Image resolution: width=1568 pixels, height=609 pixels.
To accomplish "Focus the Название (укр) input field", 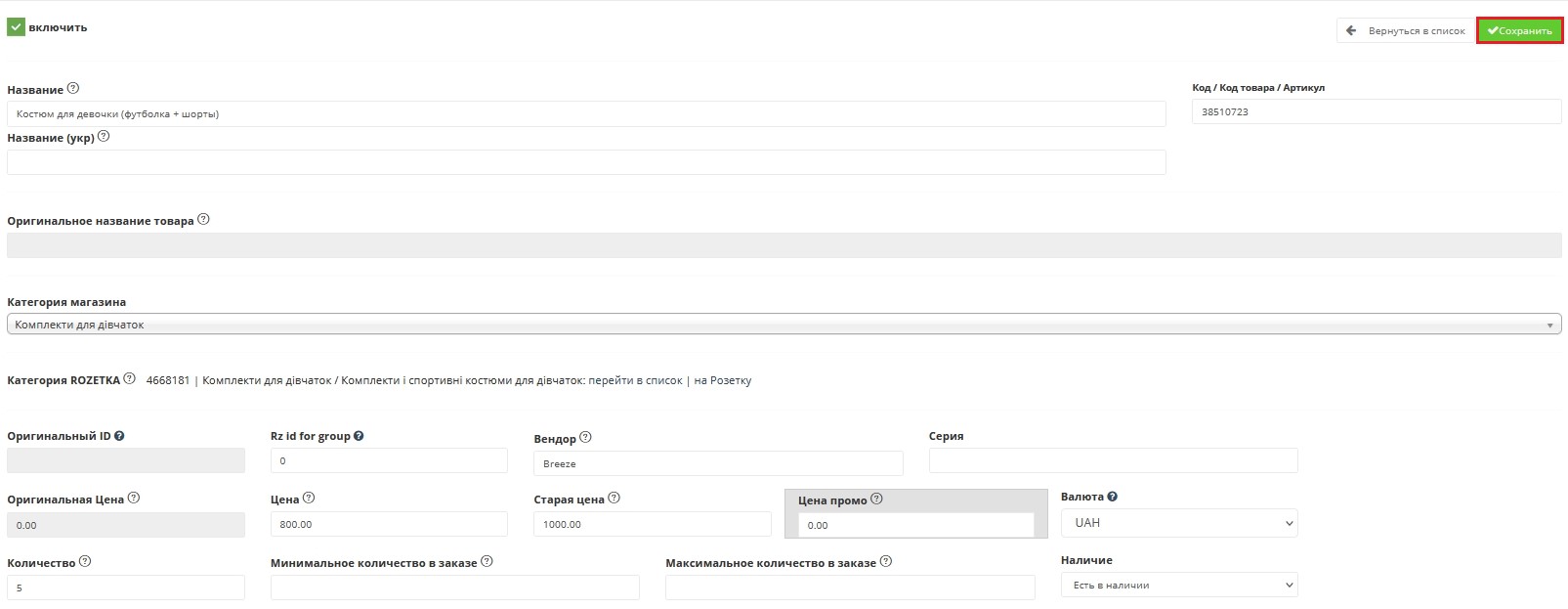I will pos(586,162).
